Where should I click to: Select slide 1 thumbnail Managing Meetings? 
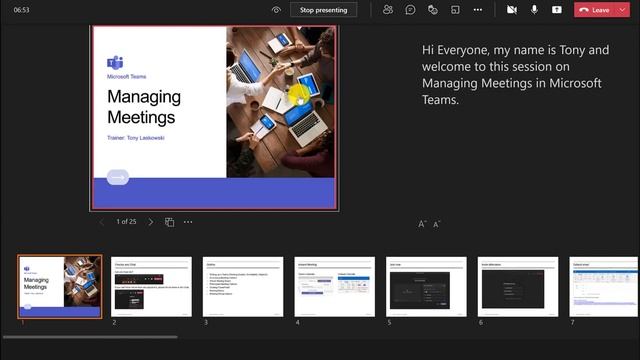[x=60, y=287]
